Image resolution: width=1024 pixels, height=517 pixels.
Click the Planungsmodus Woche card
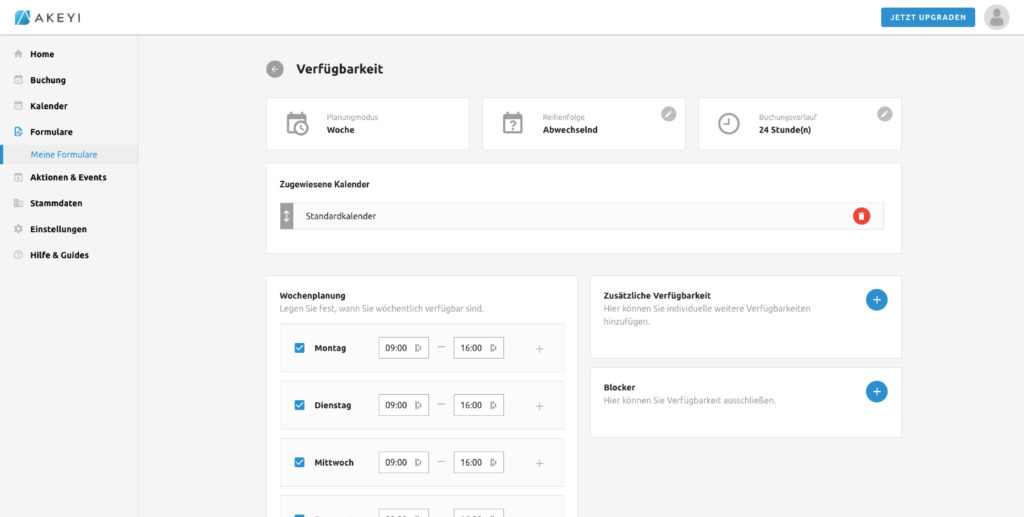367,124
